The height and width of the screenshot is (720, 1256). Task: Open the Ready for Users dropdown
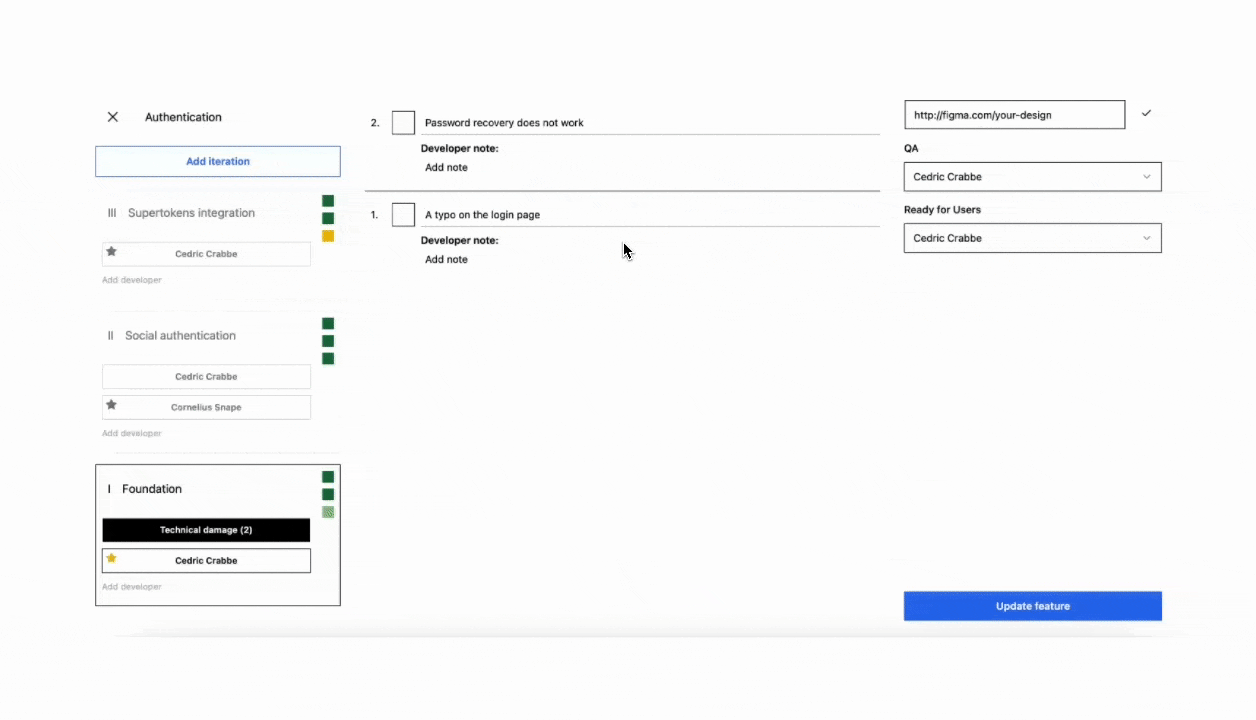pyautogui.click(x=1032, y=238)
